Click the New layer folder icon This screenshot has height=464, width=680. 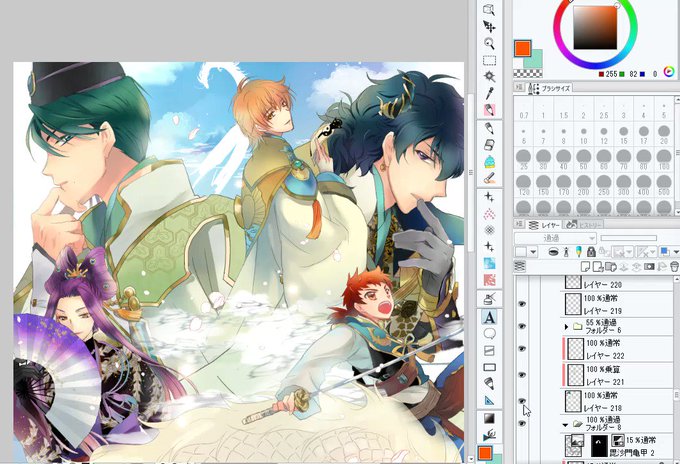pos(611,266)
